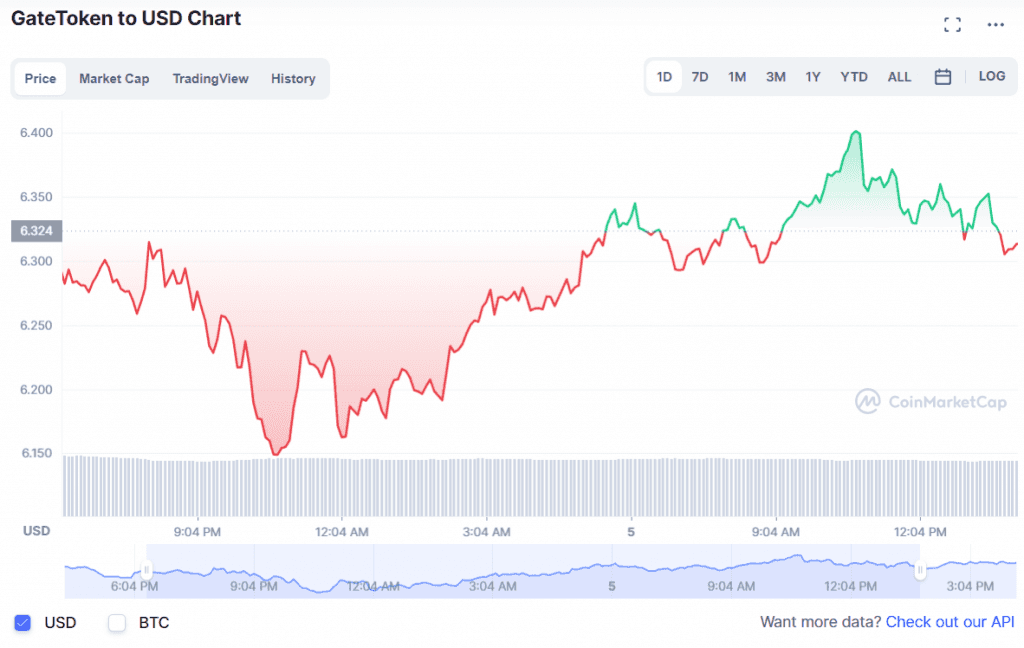The image size is (1024, 648).
Task: Switch to the Market Cap tab
Action: (x=114, y=78)
